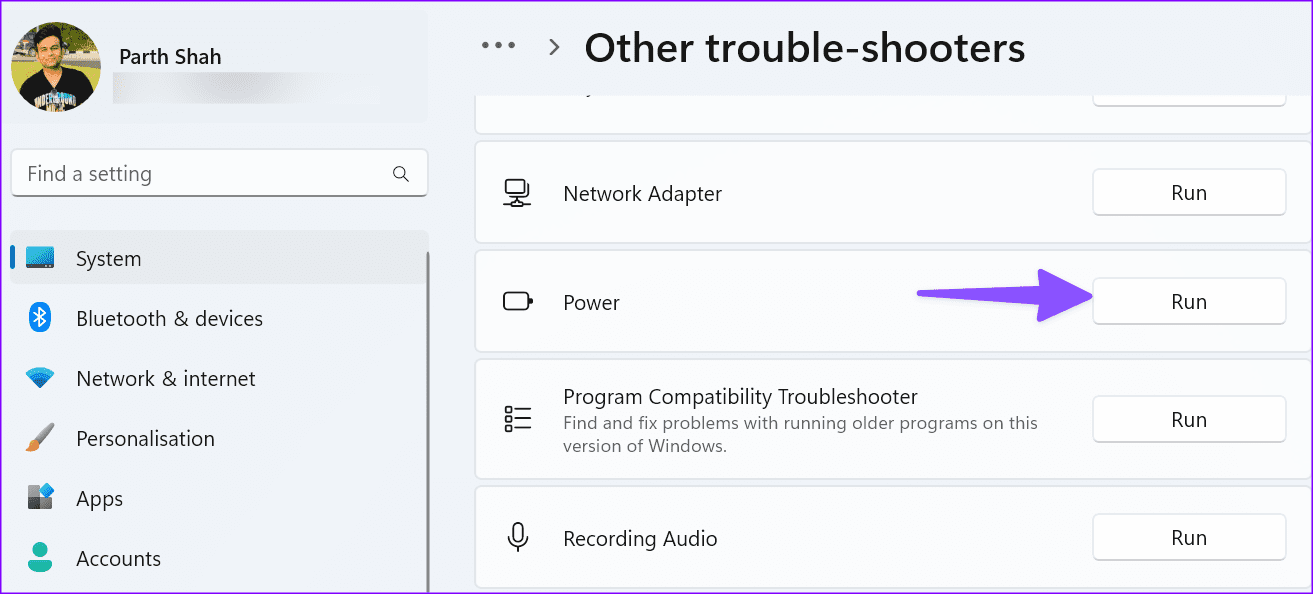Click the Program Compatibility list icon

[517, 419]
